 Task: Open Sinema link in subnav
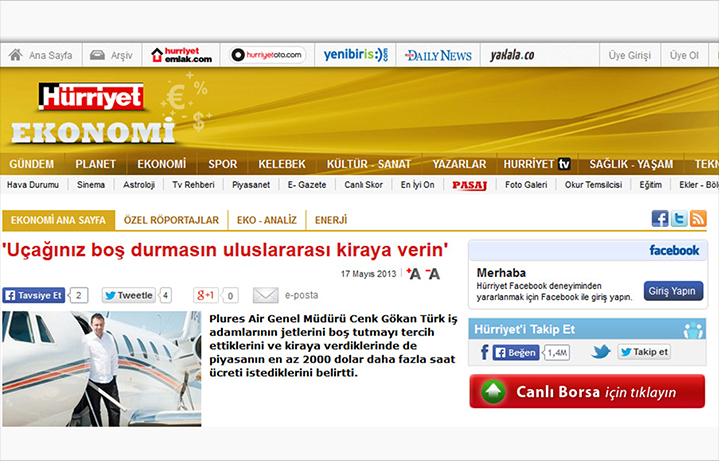tap(91, 185)
